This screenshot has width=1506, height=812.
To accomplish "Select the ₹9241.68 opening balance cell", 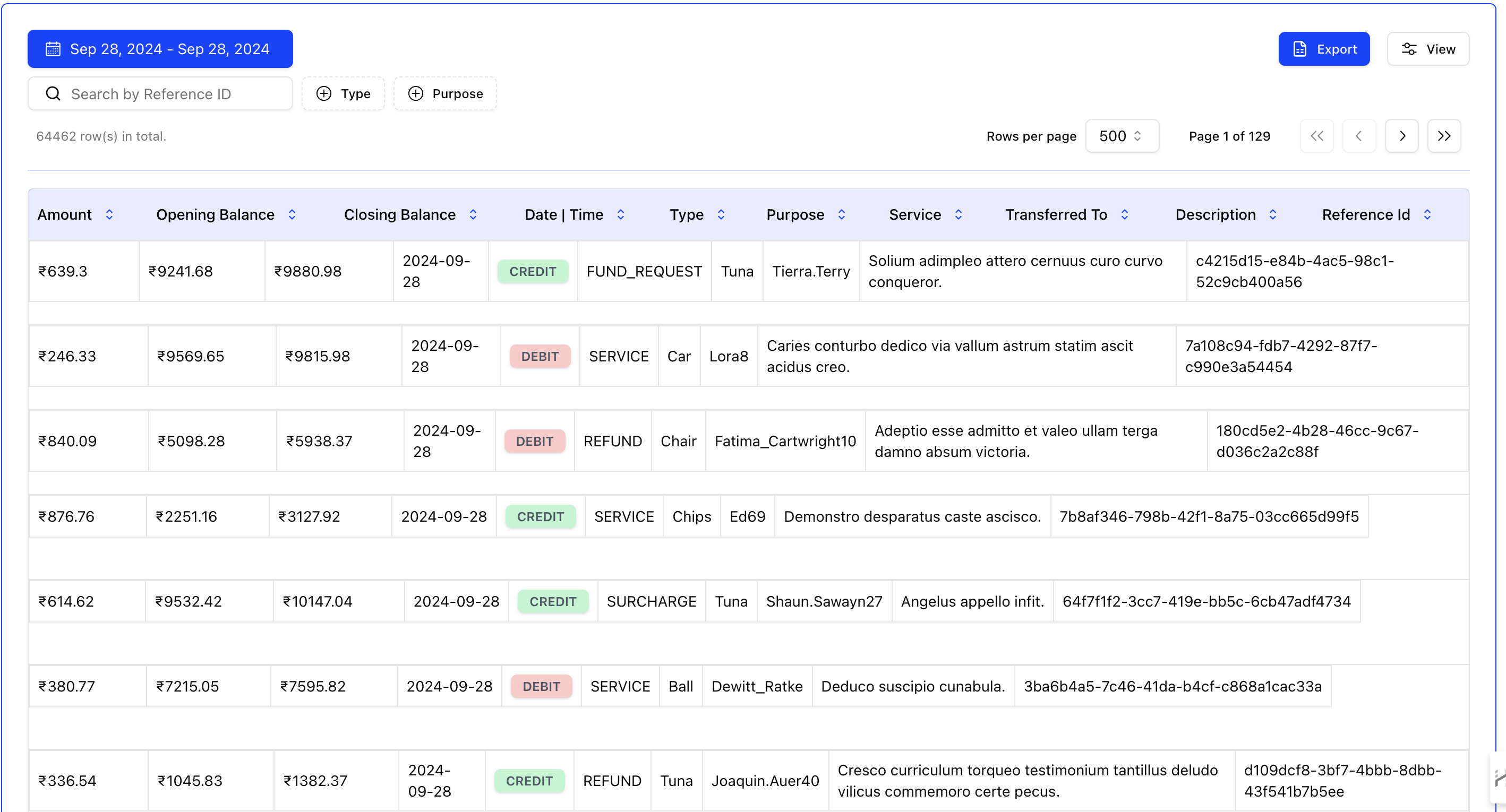I will point(202,272).
